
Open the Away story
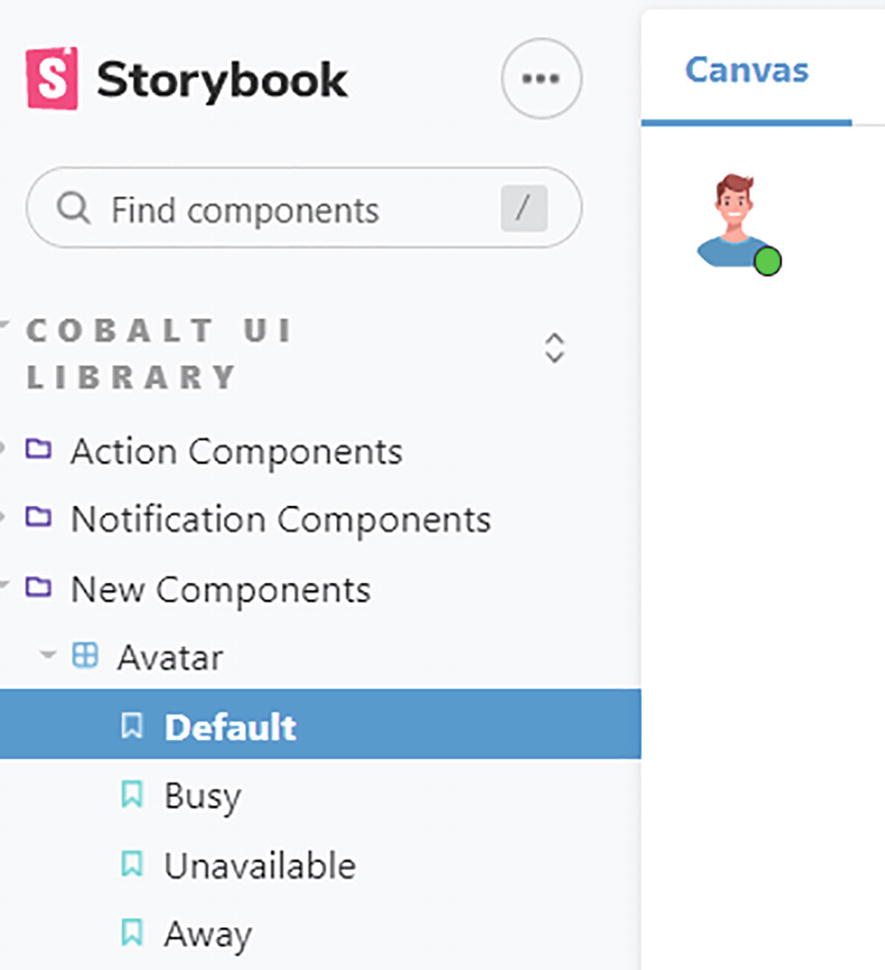pos(207,933)
